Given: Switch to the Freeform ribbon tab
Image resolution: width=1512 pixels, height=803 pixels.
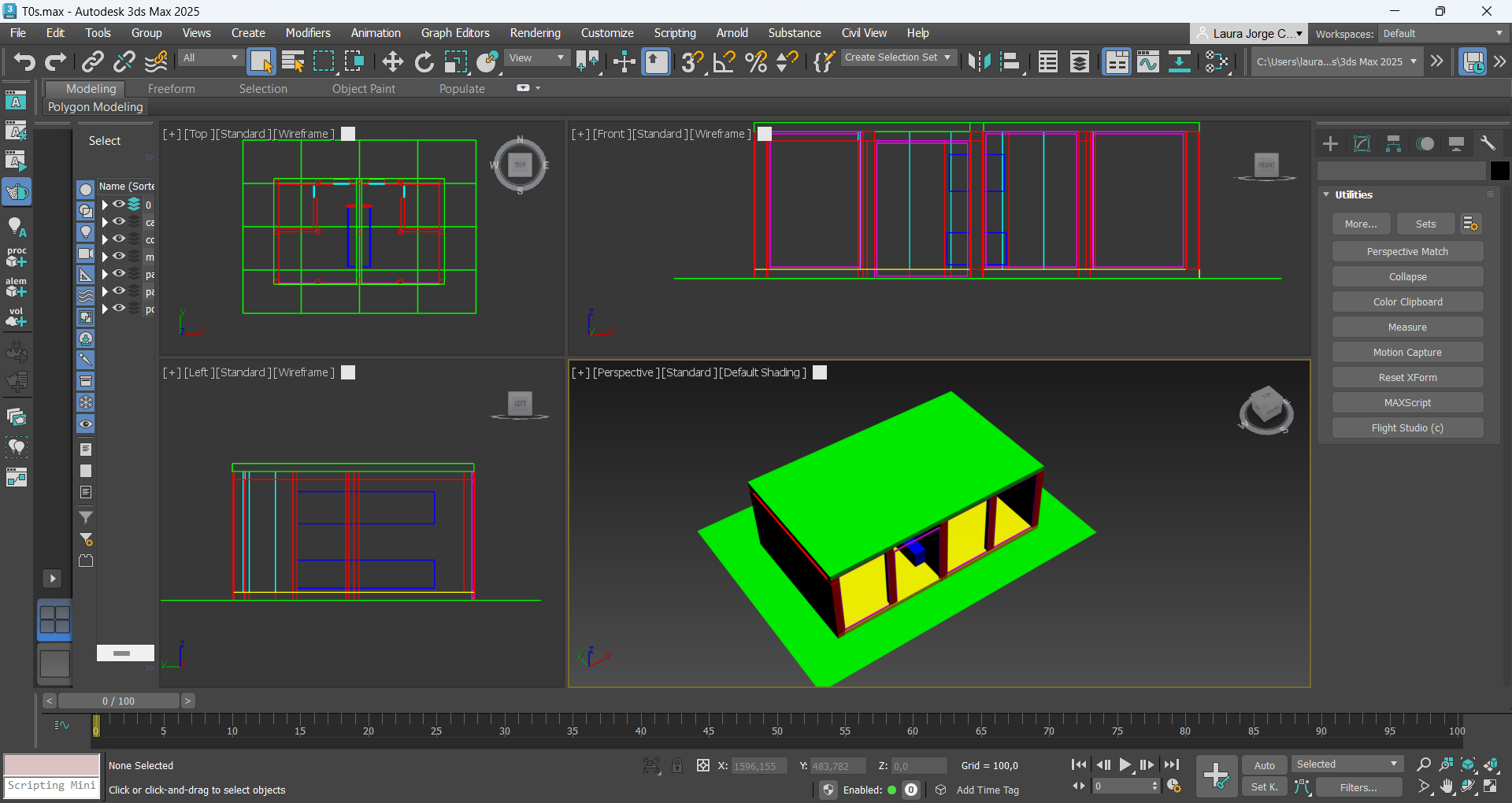Looking at the screenshot, I should 171,89.
